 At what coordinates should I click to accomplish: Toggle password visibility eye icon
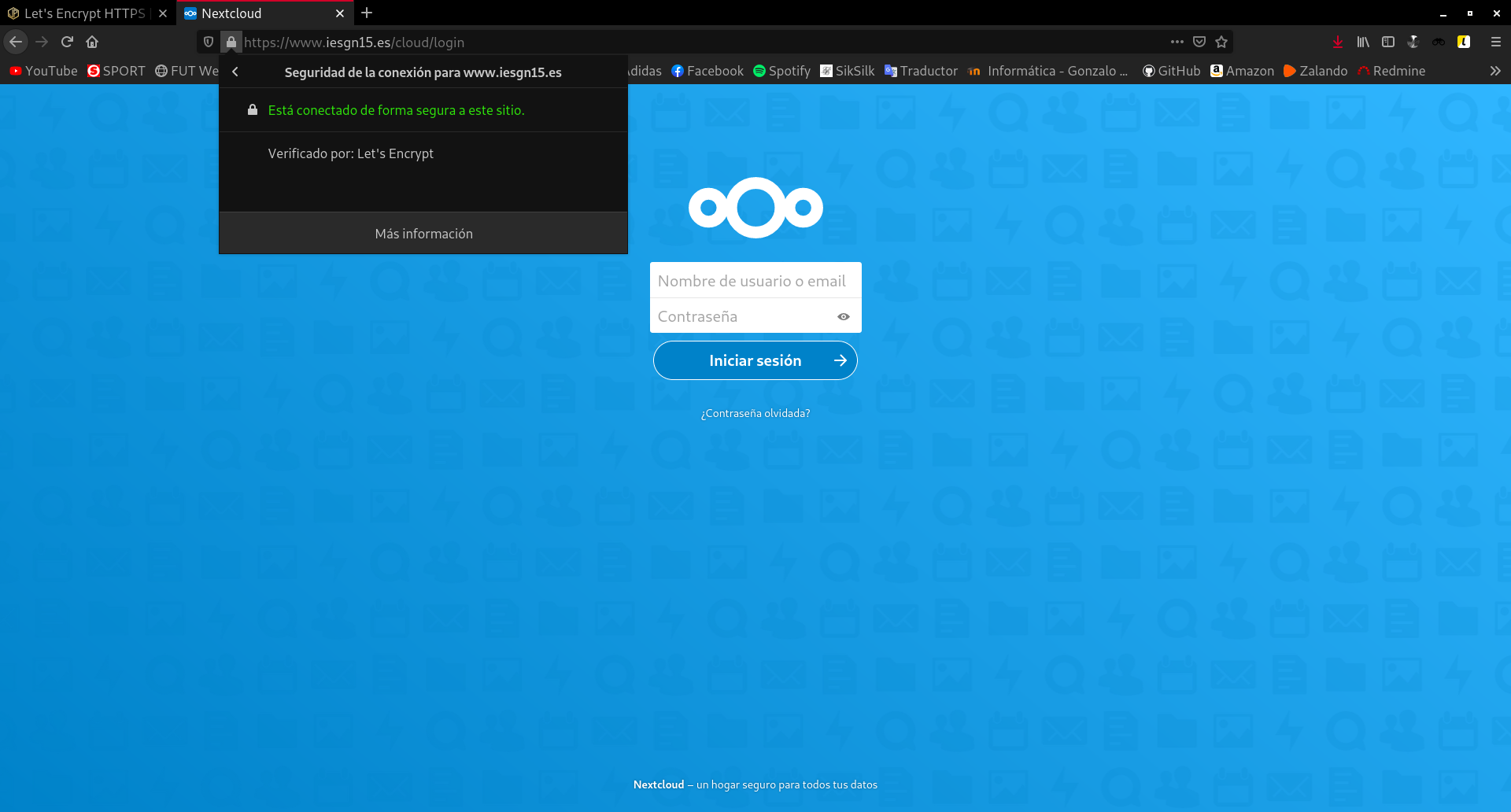844,316
